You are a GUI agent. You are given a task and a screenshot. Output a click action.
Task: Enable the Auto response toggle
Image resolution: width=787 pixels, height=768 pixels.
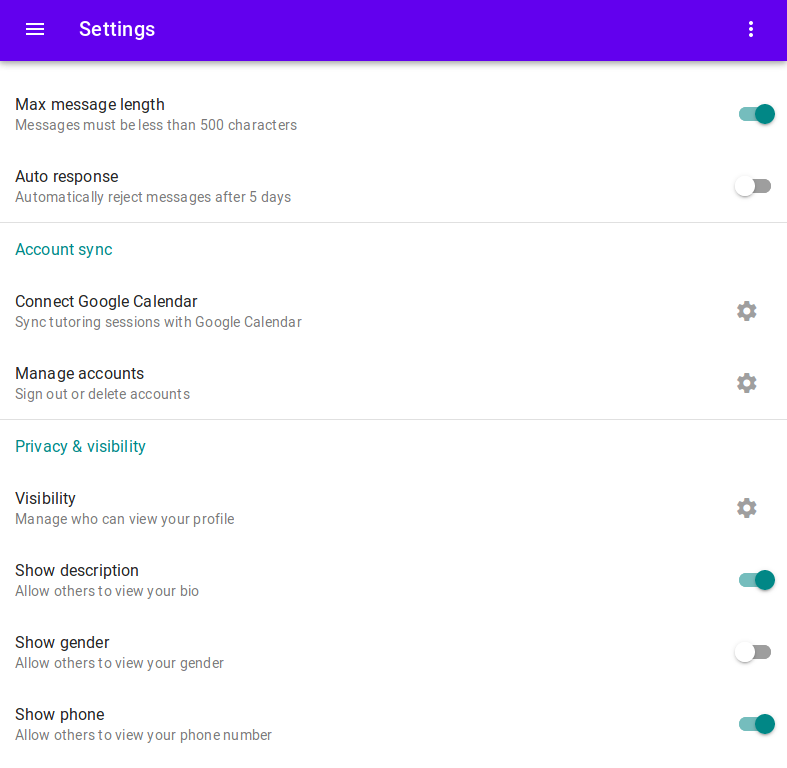point(753,186)
